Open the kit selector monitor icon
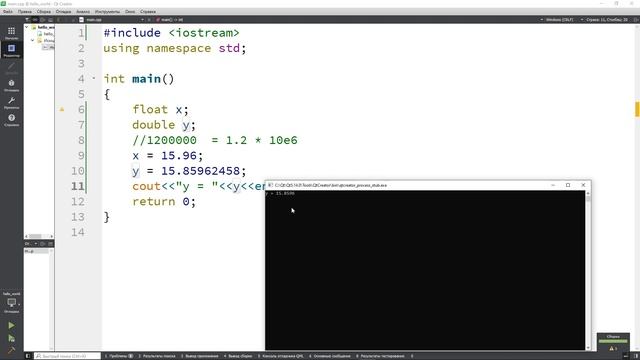The width and height of the screenshot is (640, 360). [11, 302]
